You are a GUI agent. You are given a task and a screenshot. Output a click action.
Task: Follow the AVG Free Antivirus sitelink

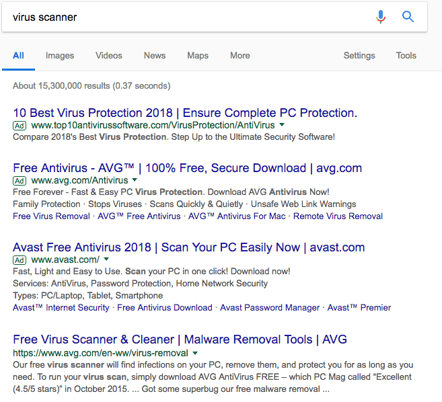coord(139,216)
